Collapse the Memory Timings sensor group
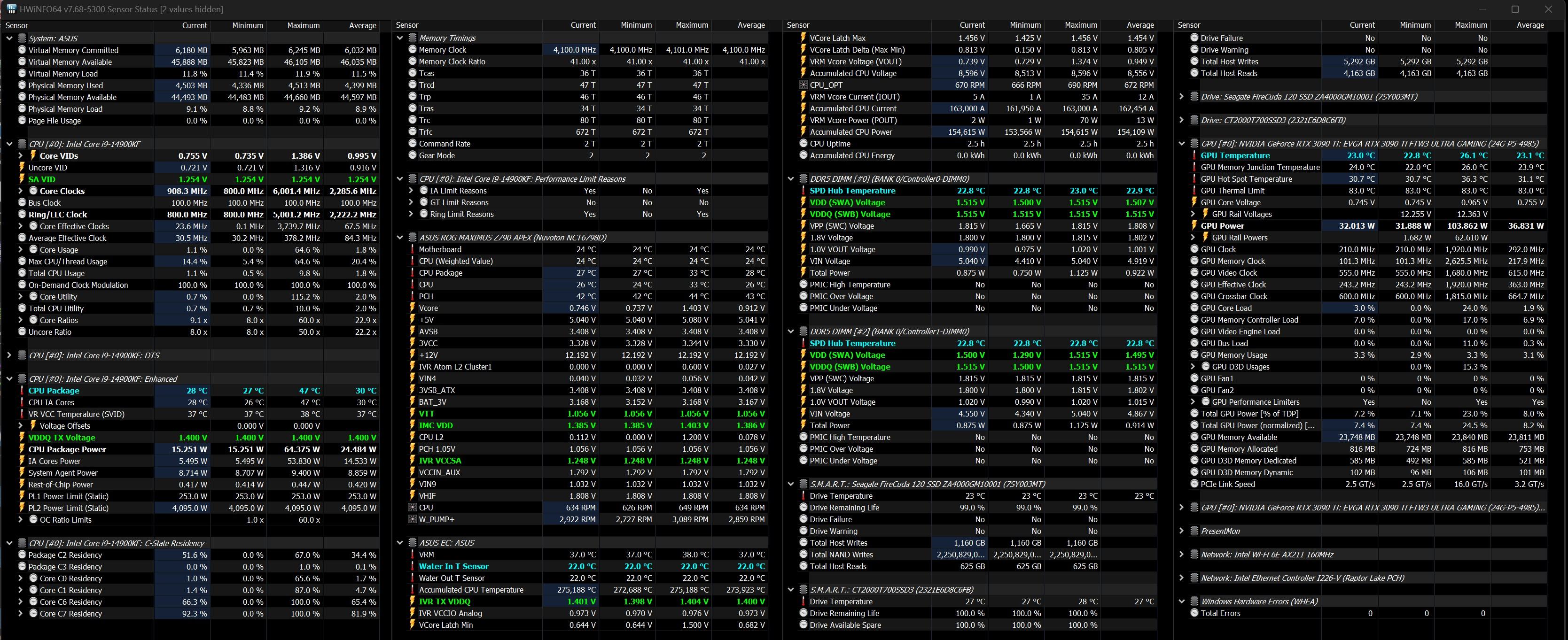1568x640 pixels. point(400,38)
